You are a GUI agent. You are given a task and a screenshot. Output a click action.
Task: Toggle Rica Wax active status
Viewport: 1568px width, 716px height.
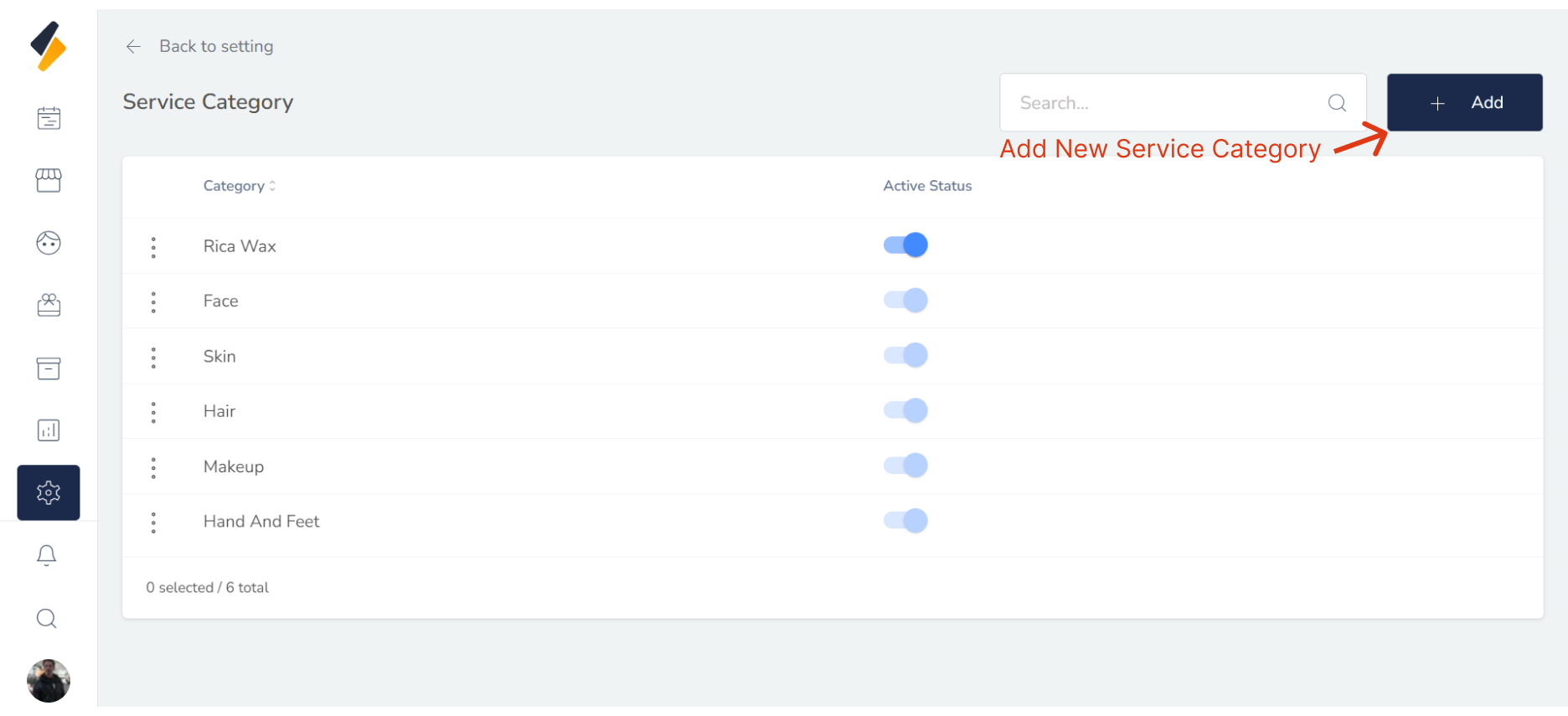tap(905, 245)
